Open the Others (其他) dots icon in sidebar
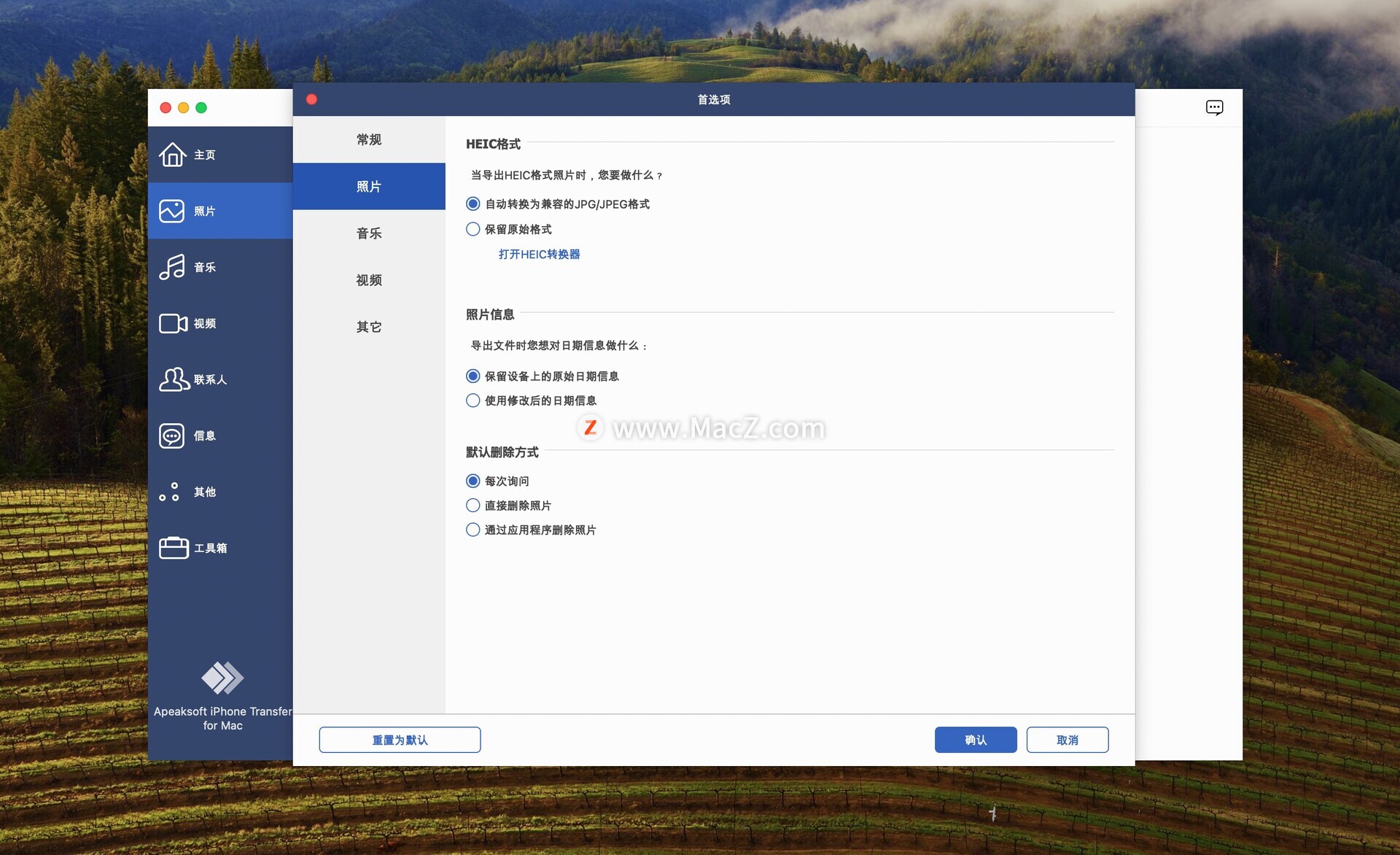This screenshot has height=855, width=1400. [169, 492]
